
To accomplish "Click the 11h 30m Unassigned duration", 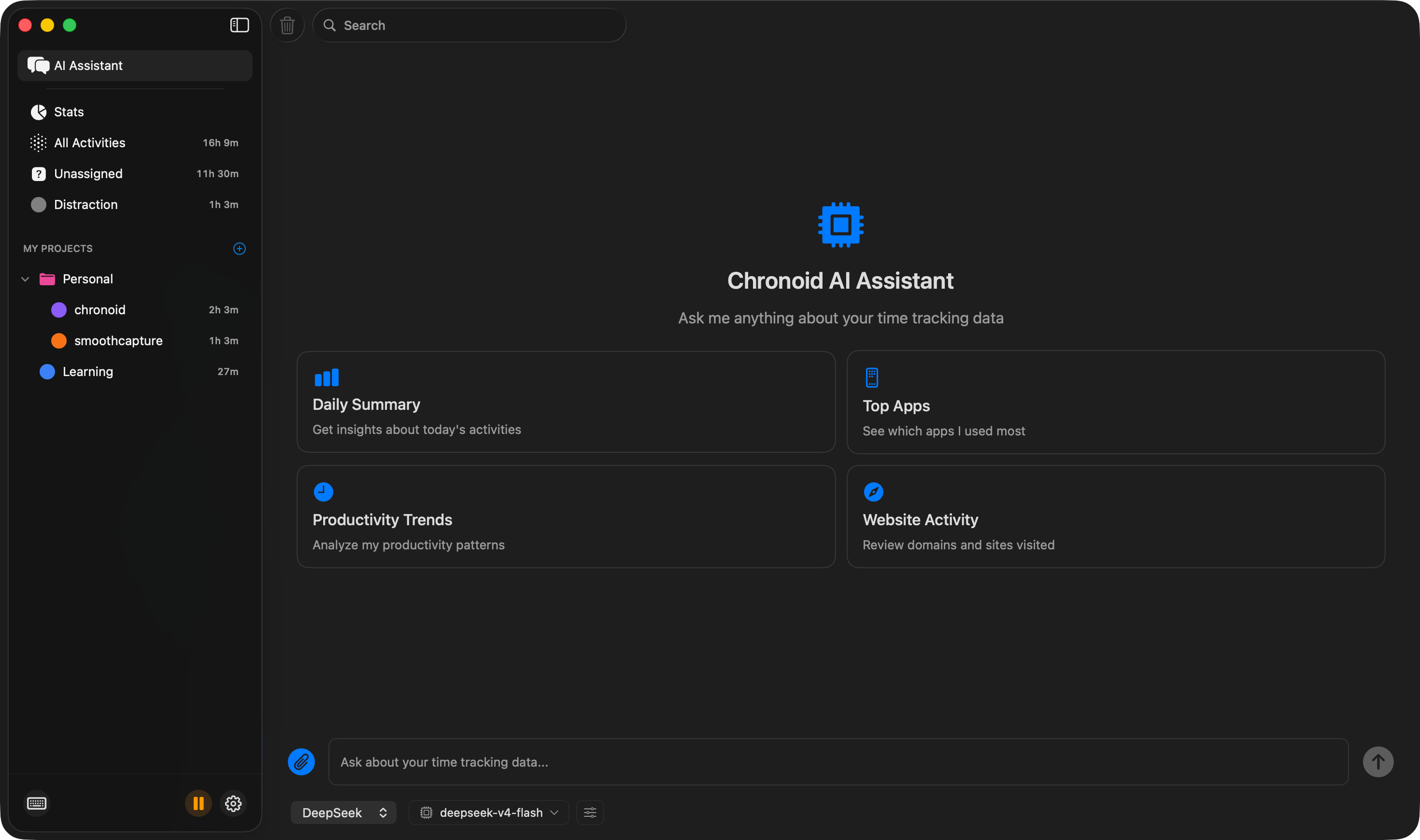I will pyautogui.click(x=217, y=174).
